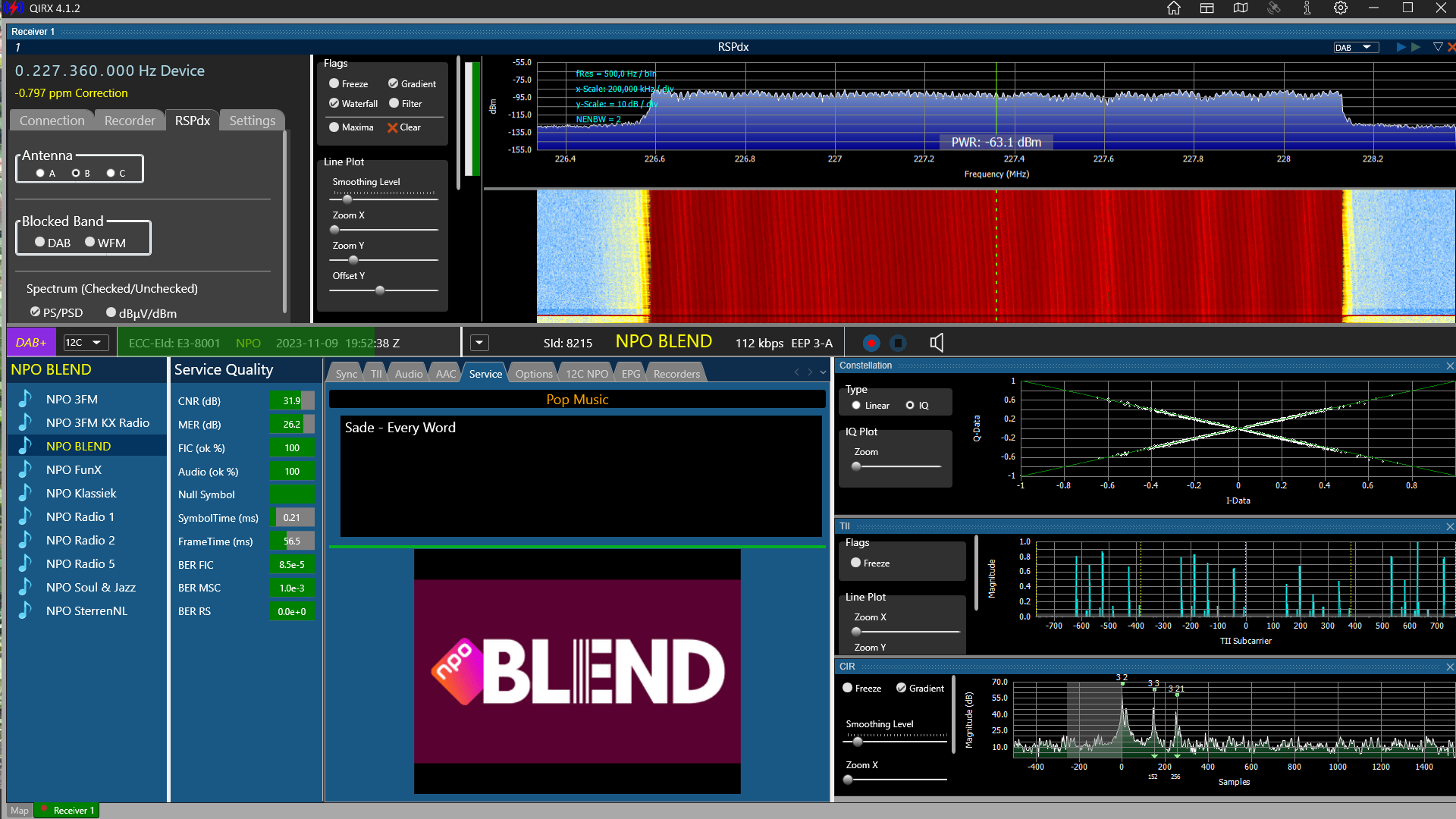Image resolution: width=1456 pixels, height=819 pixels.
Task: Mute audio with the speaker icon
Action: tap(937, 343)
